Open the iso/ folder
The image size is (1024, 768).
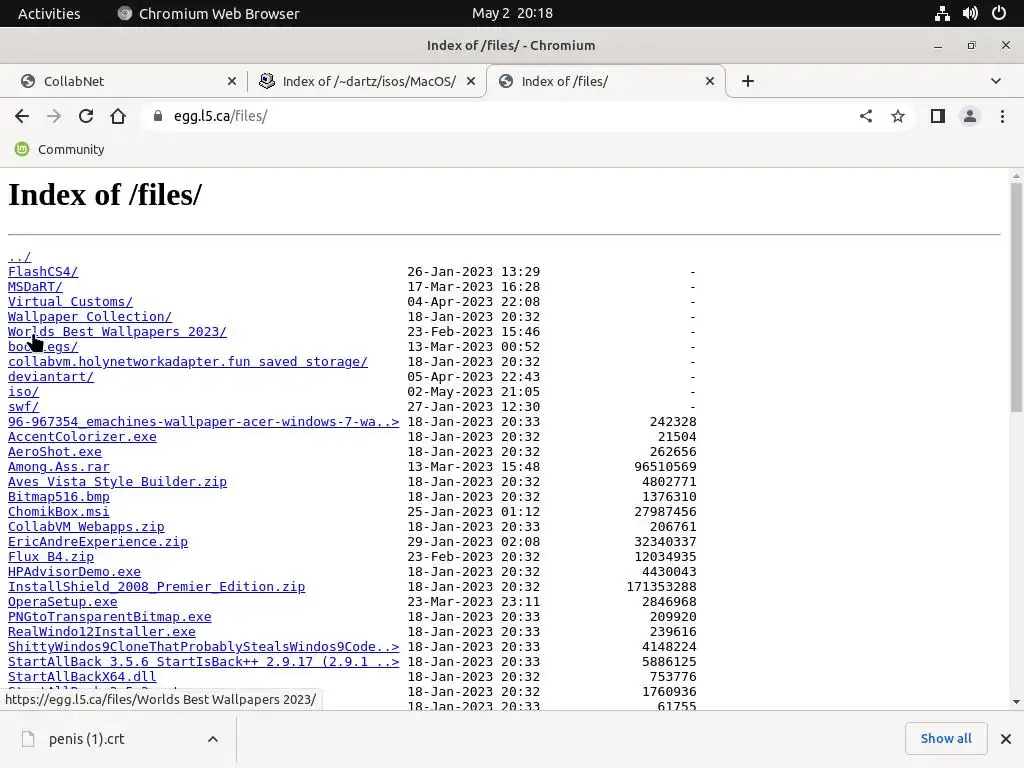(24, 392)
